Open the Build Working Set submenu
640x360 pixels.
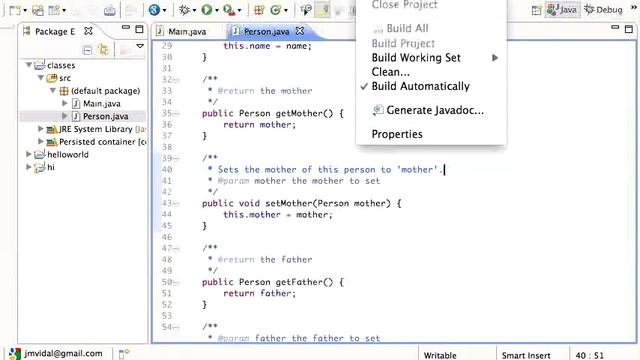tap(431, 58)
